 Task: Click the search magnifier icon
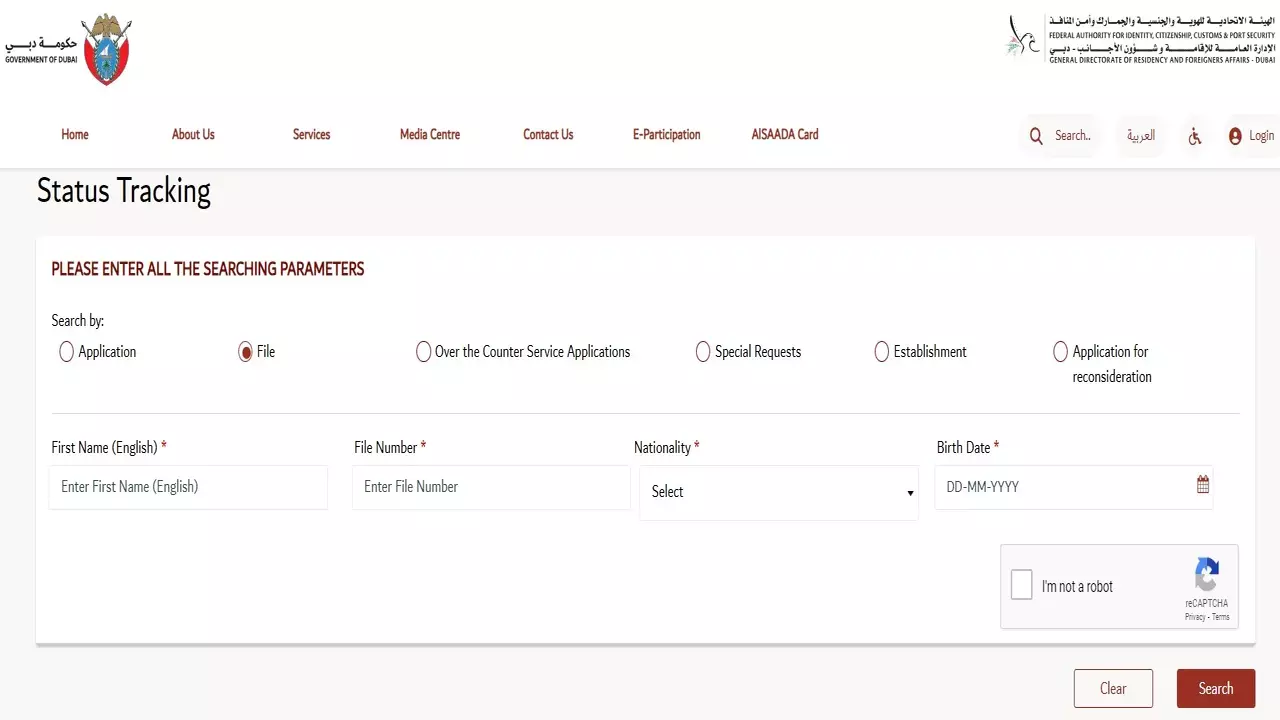click(1036, 136)
